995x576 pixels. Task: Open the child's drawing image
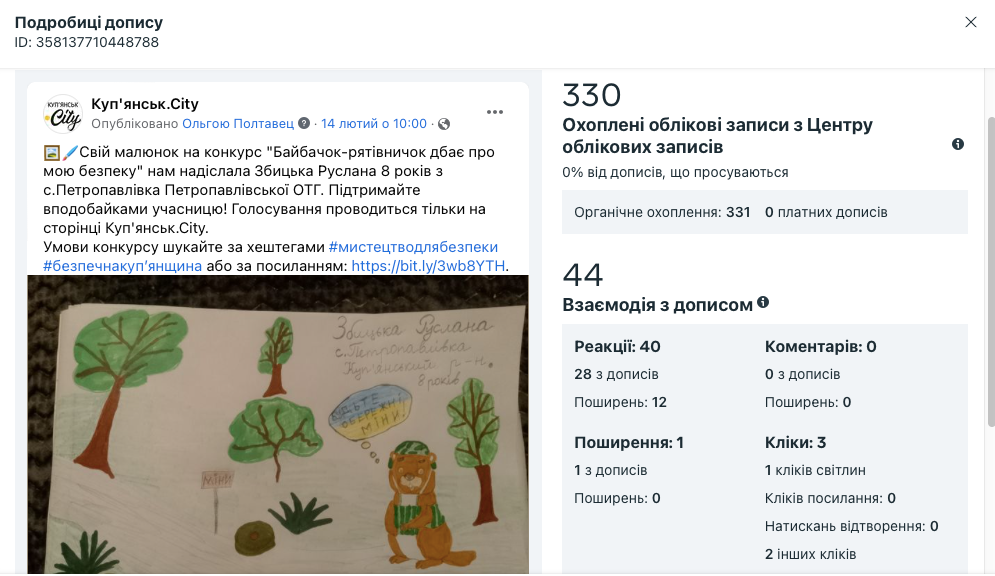(278, 424)
